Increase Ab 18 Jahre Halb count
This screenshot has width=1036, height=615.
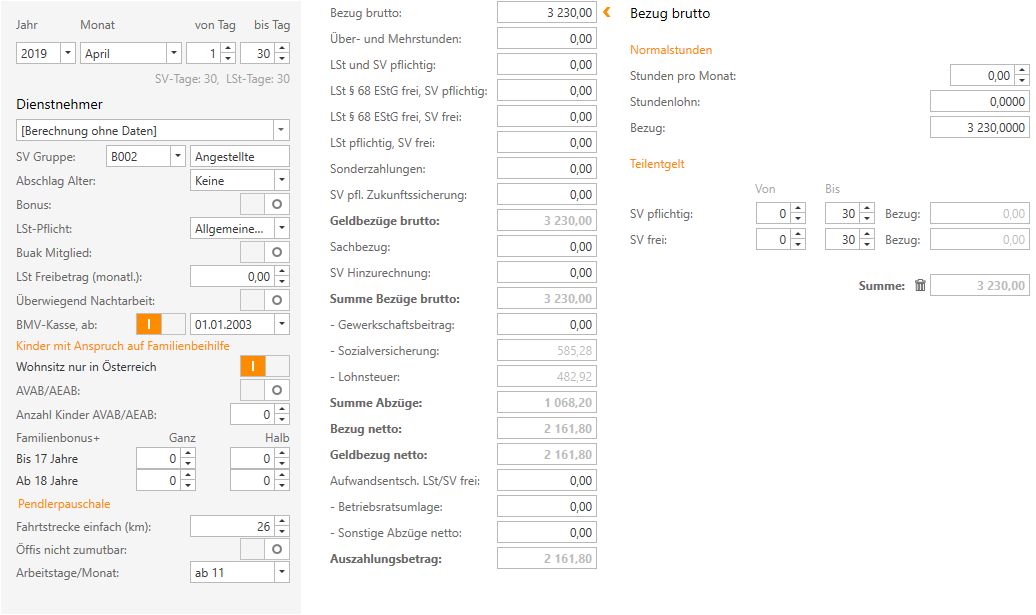(x=282, y=476)
